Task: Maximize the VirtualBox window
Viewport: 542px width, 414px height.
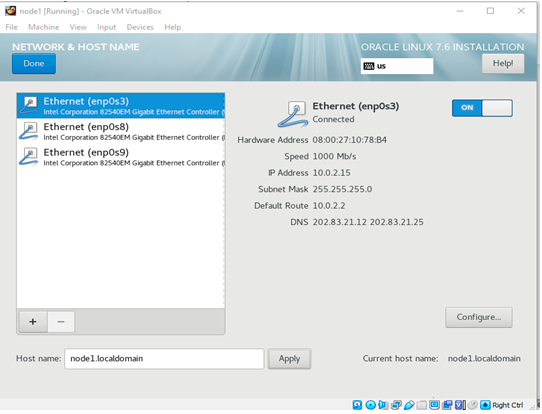Action: [x=490, y=11]
